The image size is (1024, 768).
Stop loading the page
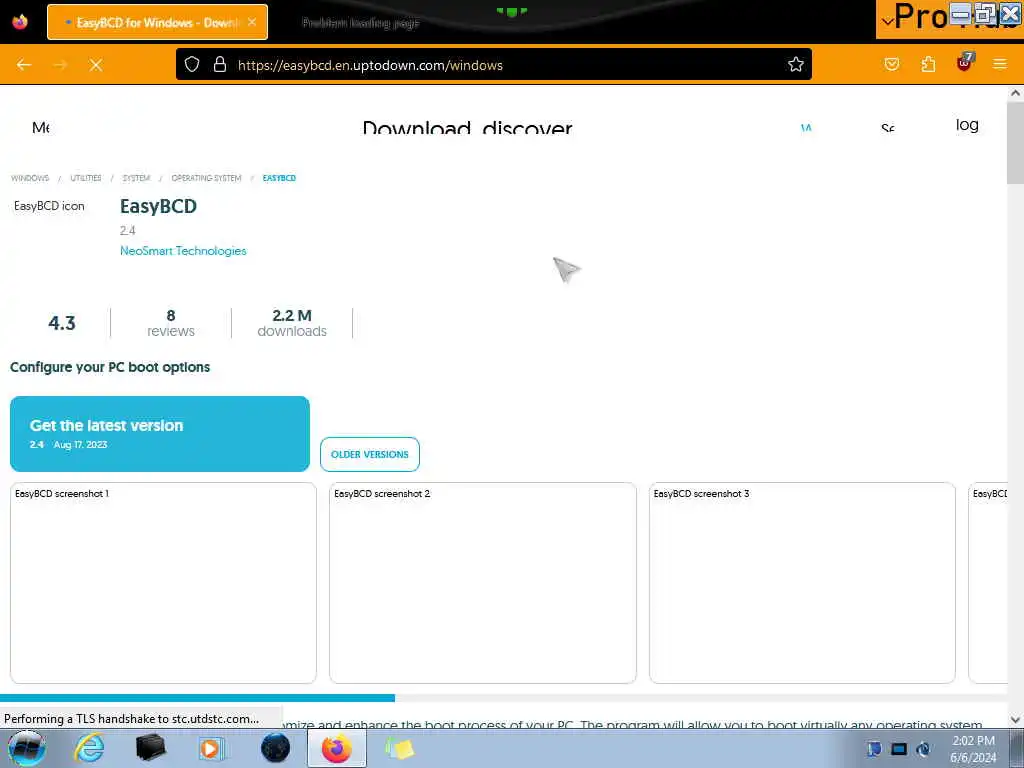(96, 65)
